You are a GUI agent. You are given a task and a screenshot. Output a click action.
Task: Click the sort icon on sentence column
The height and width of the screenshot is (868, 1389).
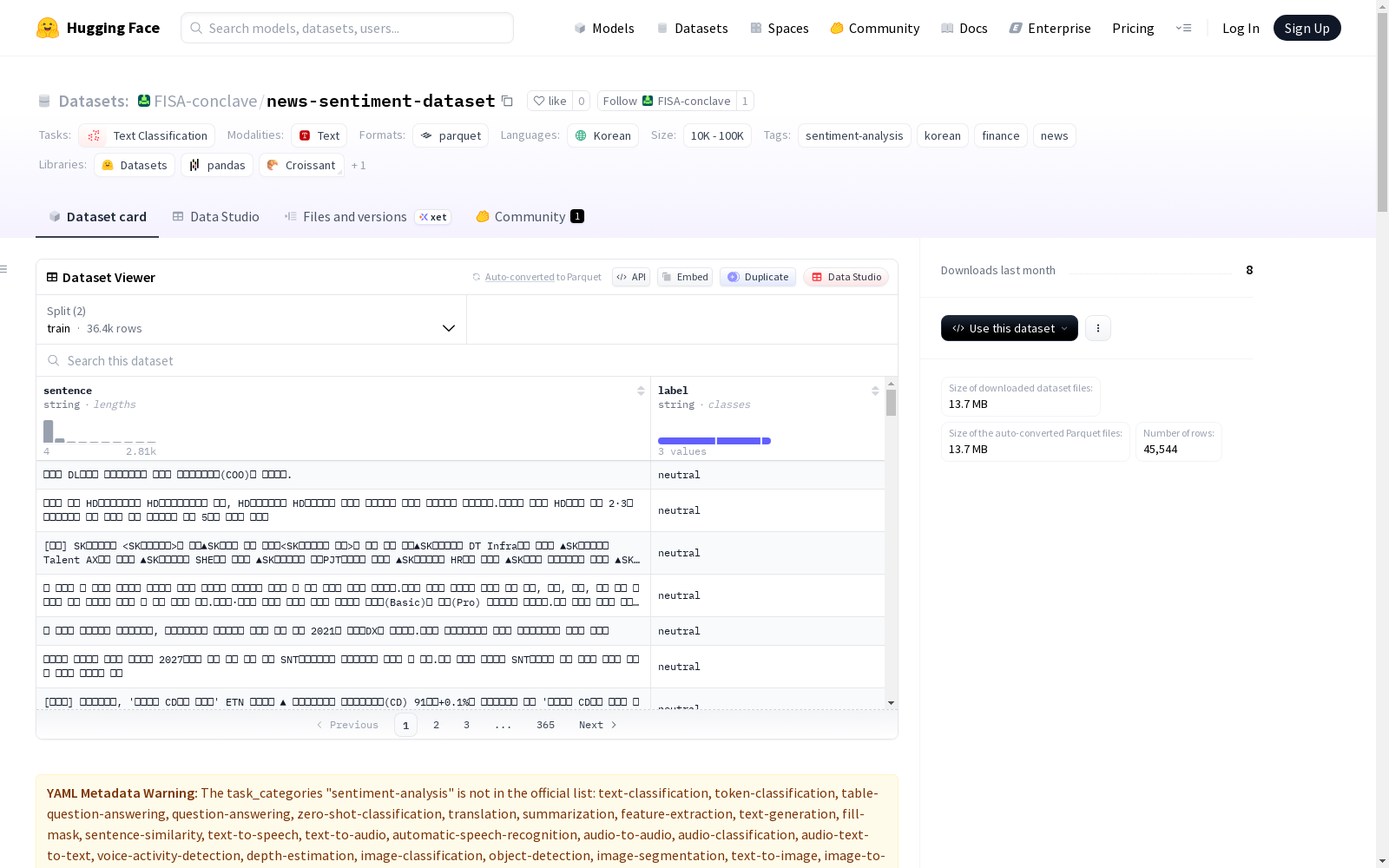click(641, 391)
